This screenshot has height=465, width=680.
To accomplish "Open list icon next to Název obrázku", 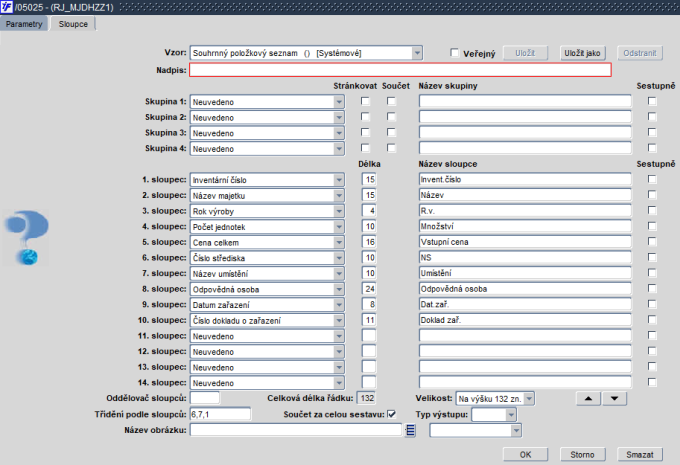I will 410,430.
